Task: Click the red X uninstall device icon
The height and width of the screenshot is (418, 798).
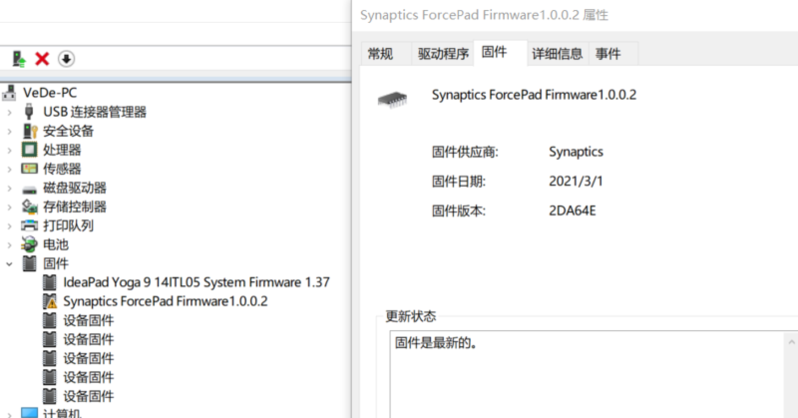Action: 42,59
